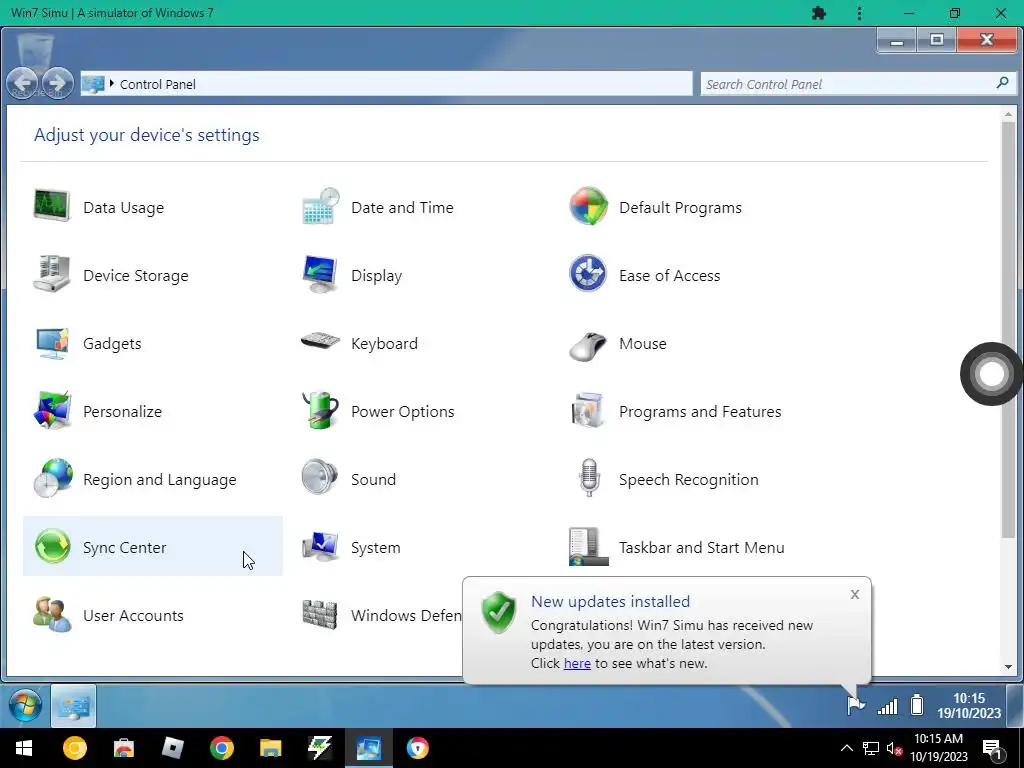Dismiss the New updates installed notification

click(x=855, y=594)
